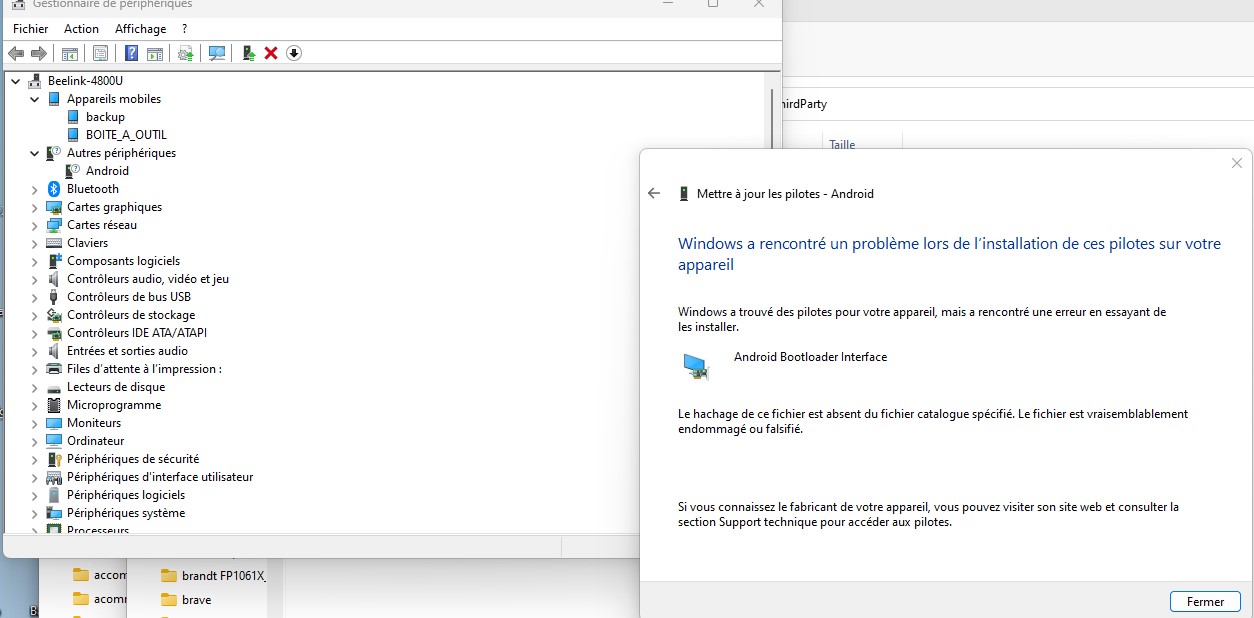This screenshot has height=618, width=1254.
Task: Go back with the arrow in the driver dialog
Action: (x=654, y=193)
